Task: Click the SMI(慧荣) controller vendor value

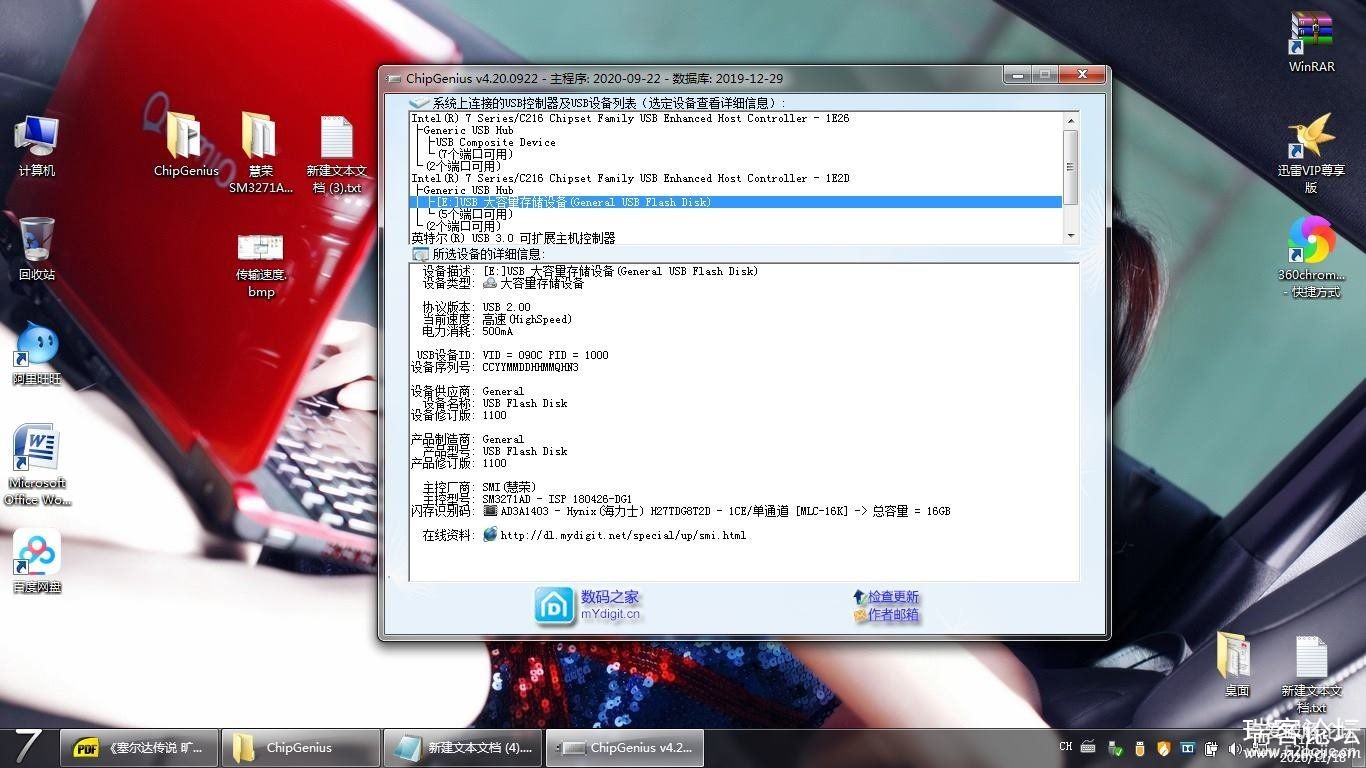Action: pos(509,487)
